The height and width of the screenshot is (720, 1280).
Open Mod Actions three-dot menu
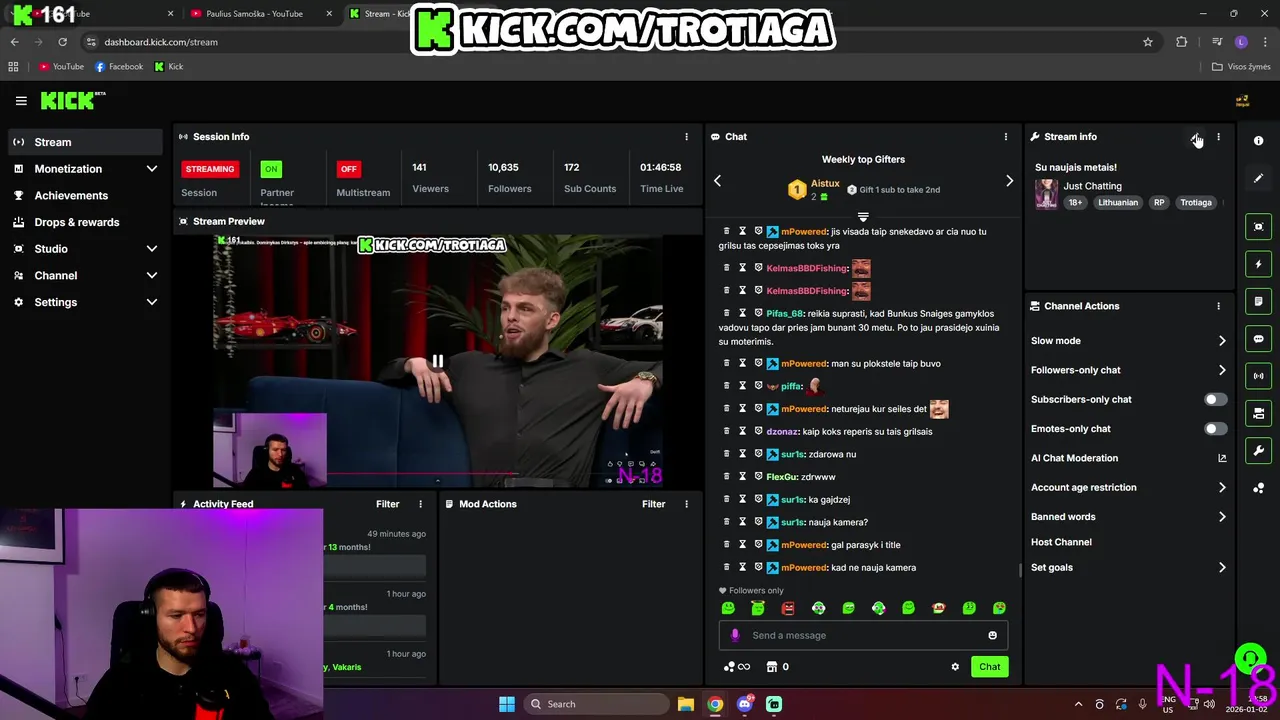click(x=686, y=504)
